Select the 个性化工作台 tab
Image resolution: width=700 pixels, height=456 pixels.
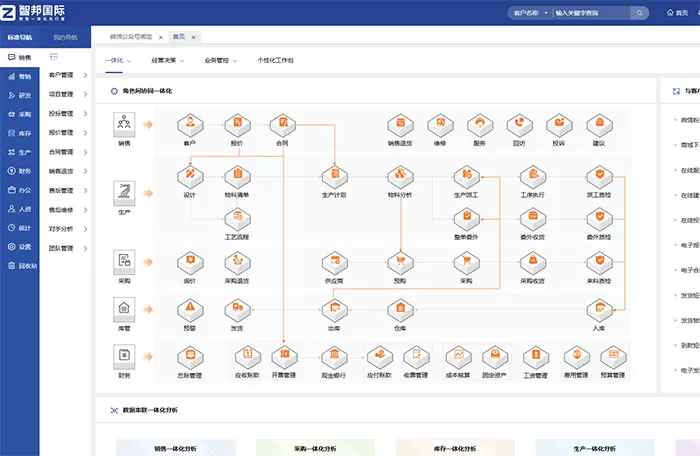coord(276,60)
